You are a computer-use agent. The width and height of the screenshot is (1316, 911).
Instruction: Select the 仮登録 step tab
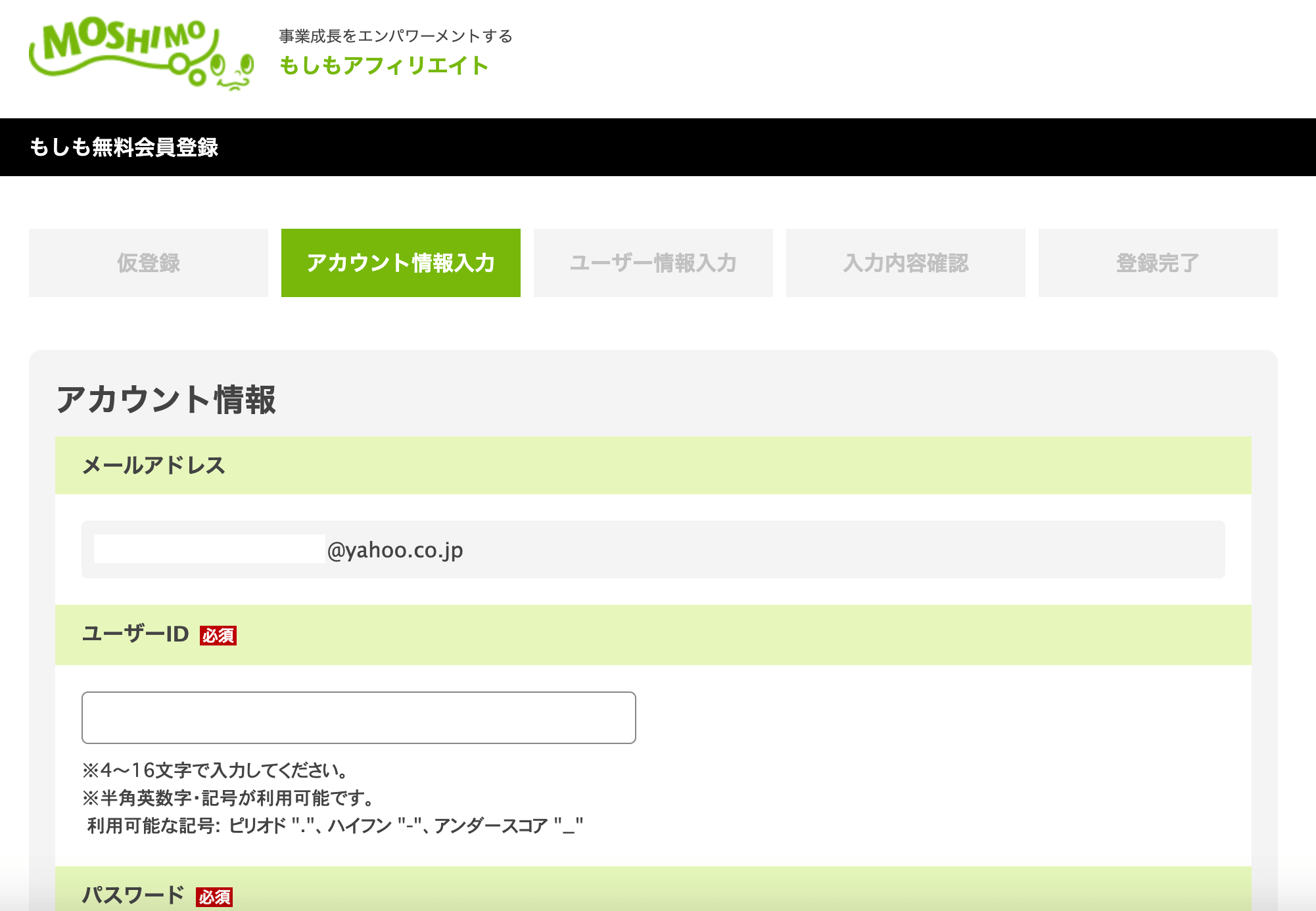[x=149, y=263]
